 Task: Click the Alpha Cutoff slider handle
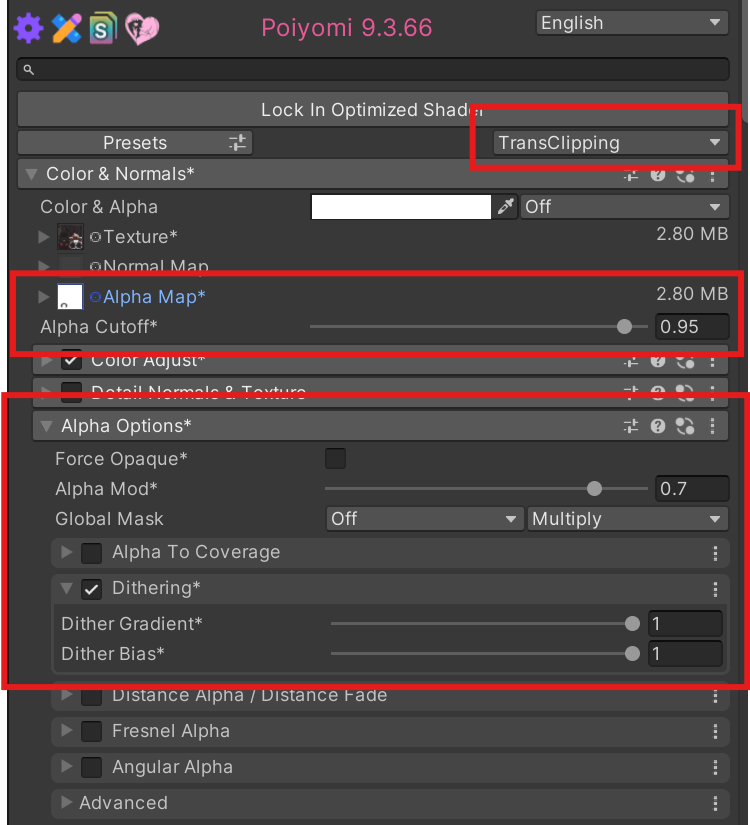click(x=624, y=327)
